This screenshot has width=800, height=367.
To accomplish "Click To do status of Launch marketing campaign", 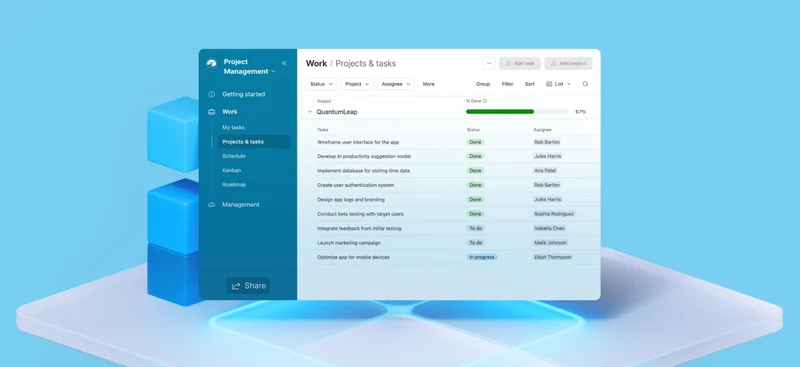I will coord(476,243).
